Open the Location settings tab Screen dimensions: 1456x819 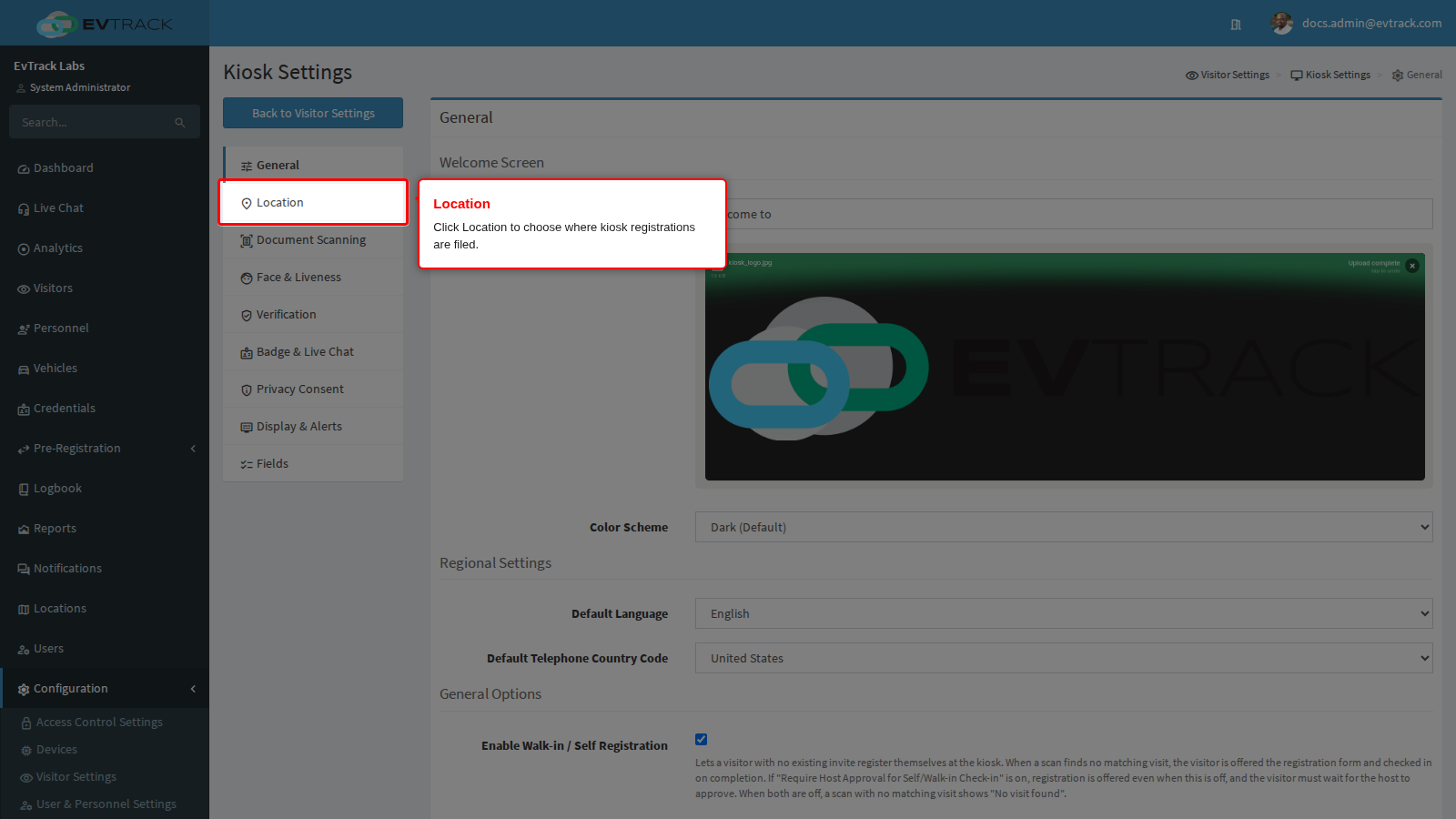pyautogui.click(x=313, y=202)
